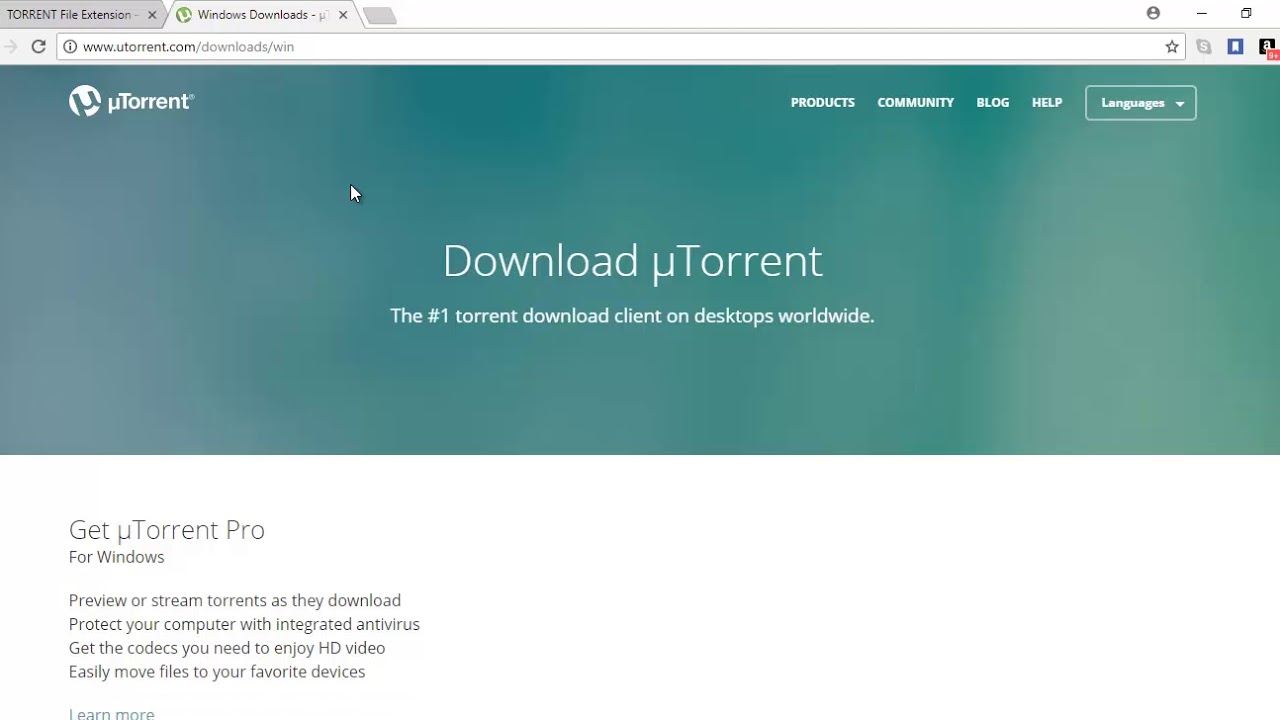The image size is (1280, 720).
Task: Click the site information icon in address bar
Action: [70, 46]
